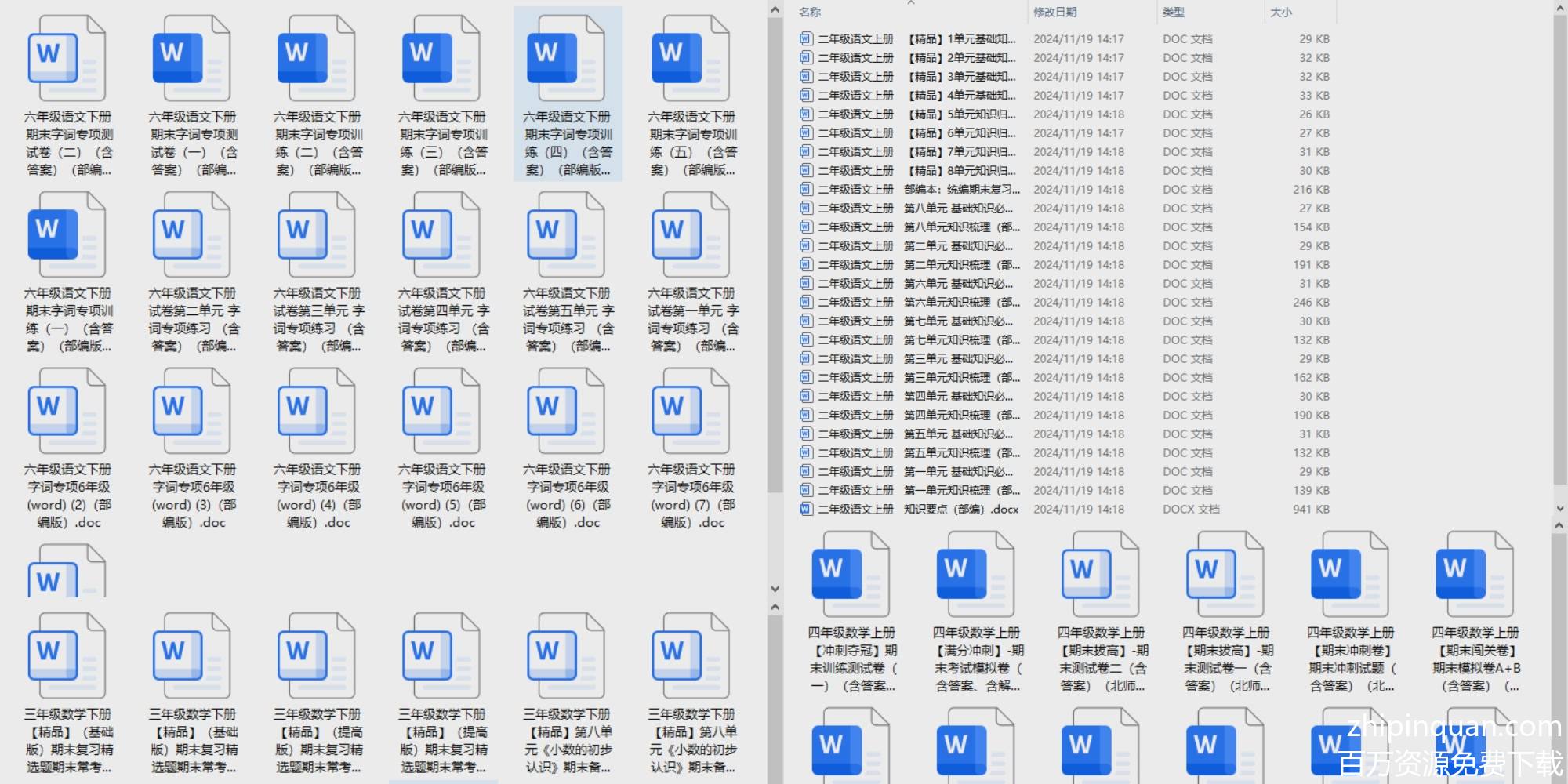Select Word icon of 期末字词专项训练（二）

316,59
